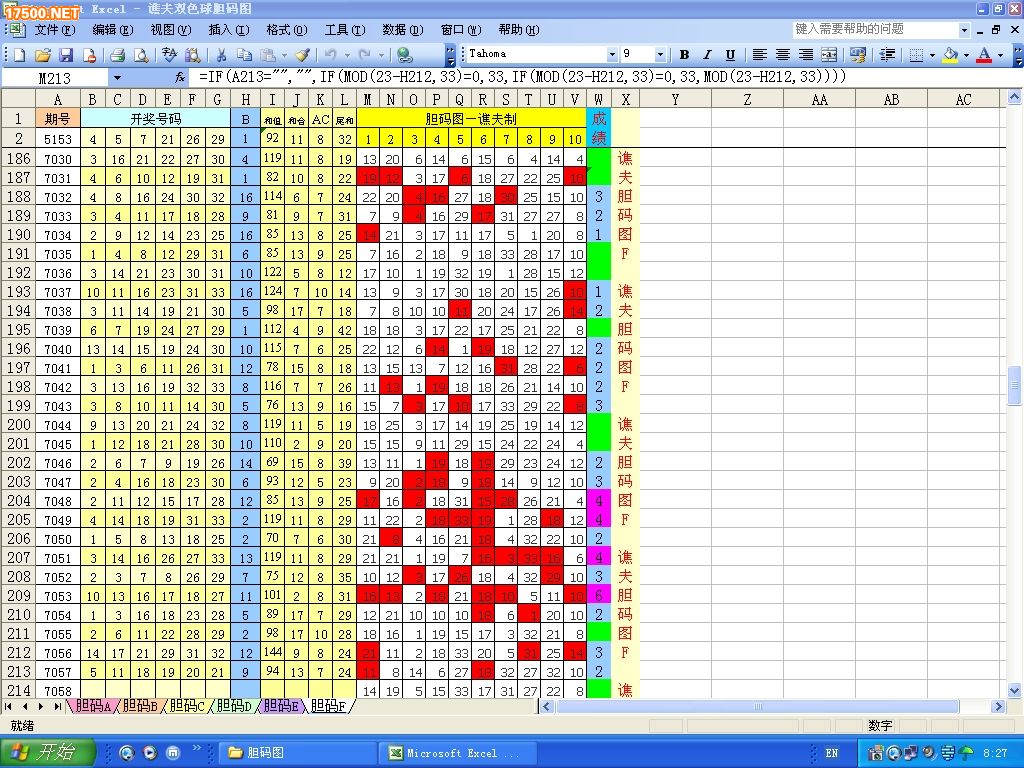Center-align the cell text
This screenshot has width=1024, height=768.
pyautogui.click(x=782, y=55)
